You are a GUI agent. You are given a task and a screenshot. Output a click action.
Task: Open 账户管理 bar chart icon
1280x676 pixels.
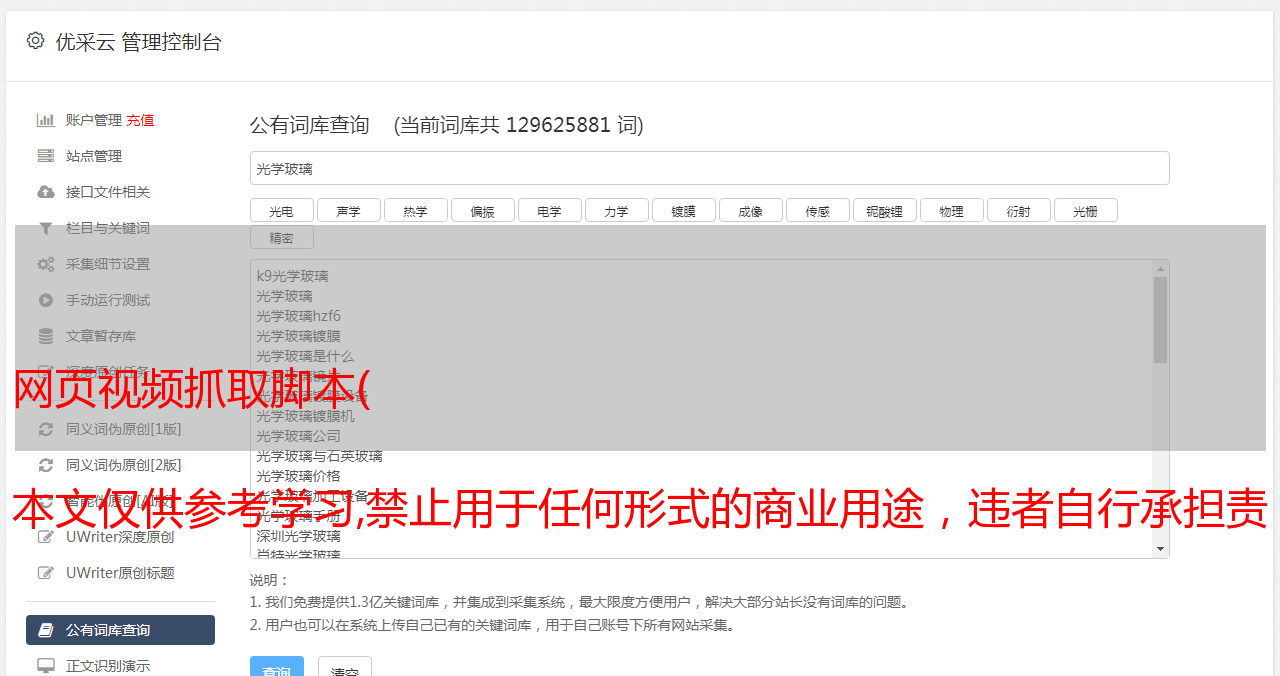tap(46, 120)
